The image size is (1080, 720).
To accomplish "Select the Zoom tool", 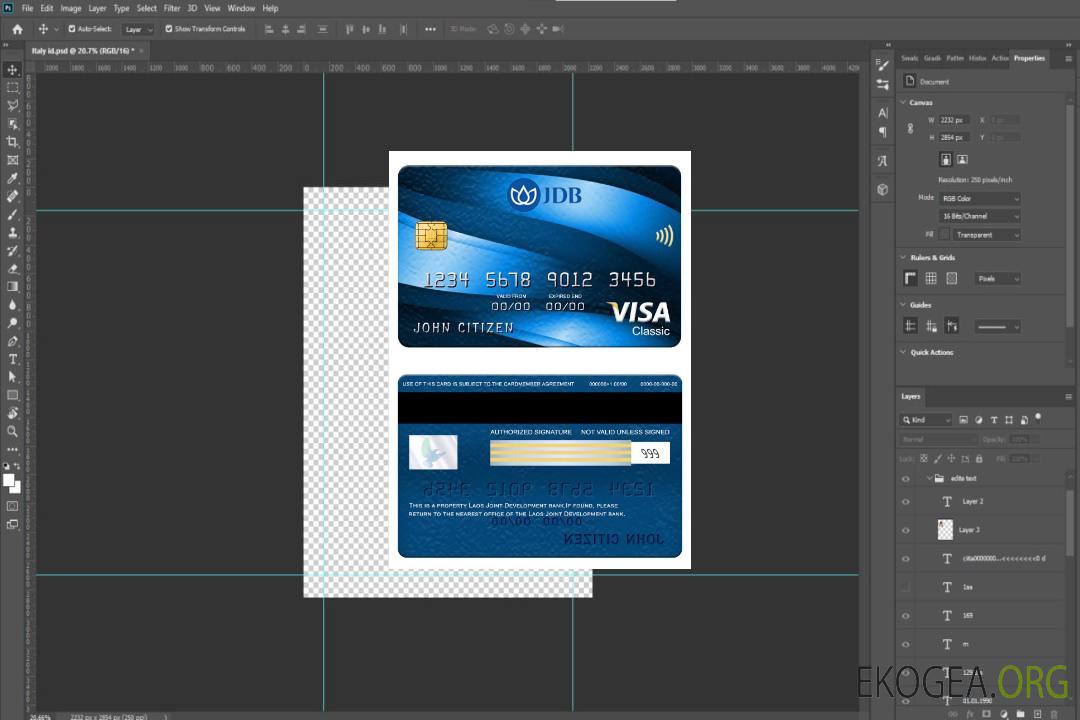I will pos(12,431).
